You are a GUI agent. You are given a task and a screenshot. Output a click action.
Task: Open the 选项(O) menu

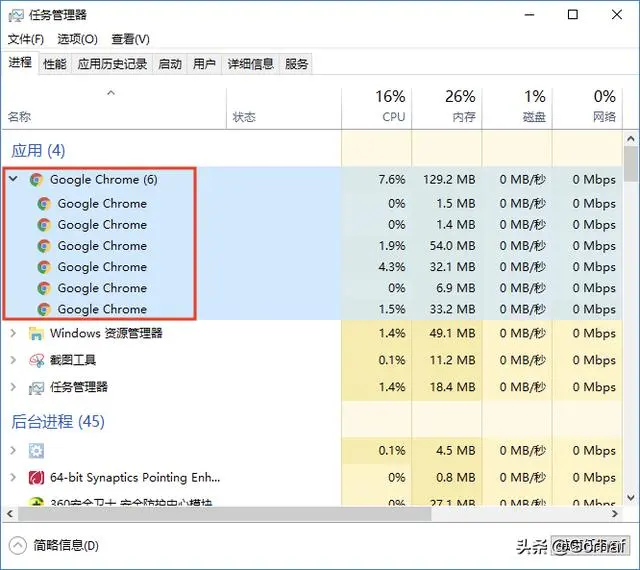point(77,39)
